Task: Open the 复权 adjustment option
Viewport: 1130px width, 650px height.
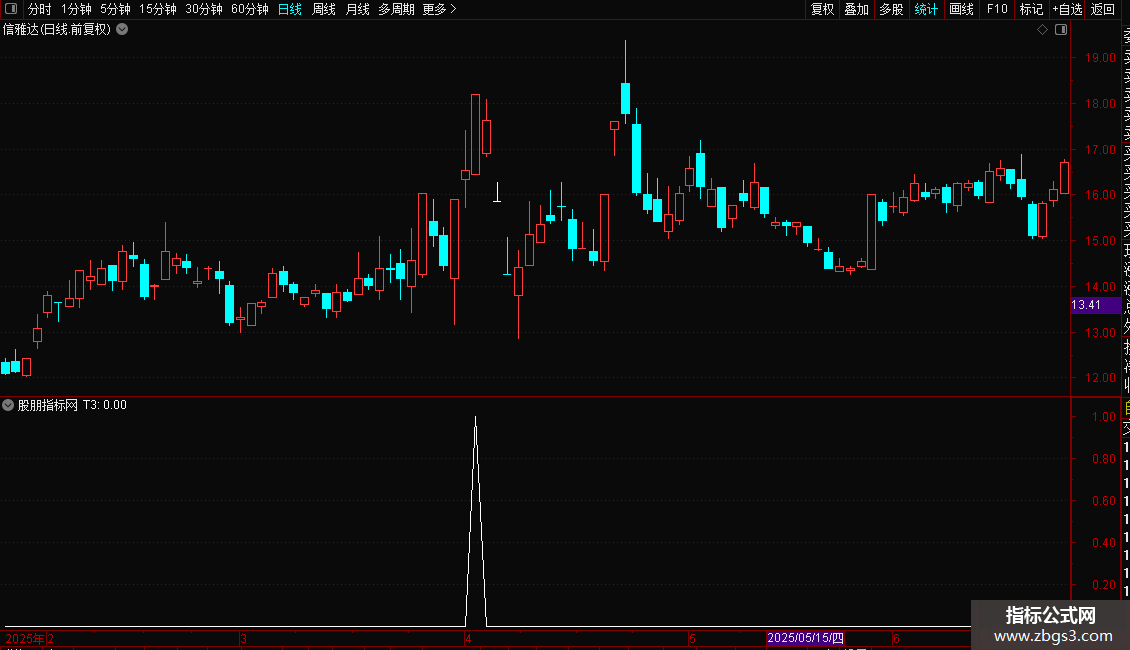Action: (x=822, y=9)
